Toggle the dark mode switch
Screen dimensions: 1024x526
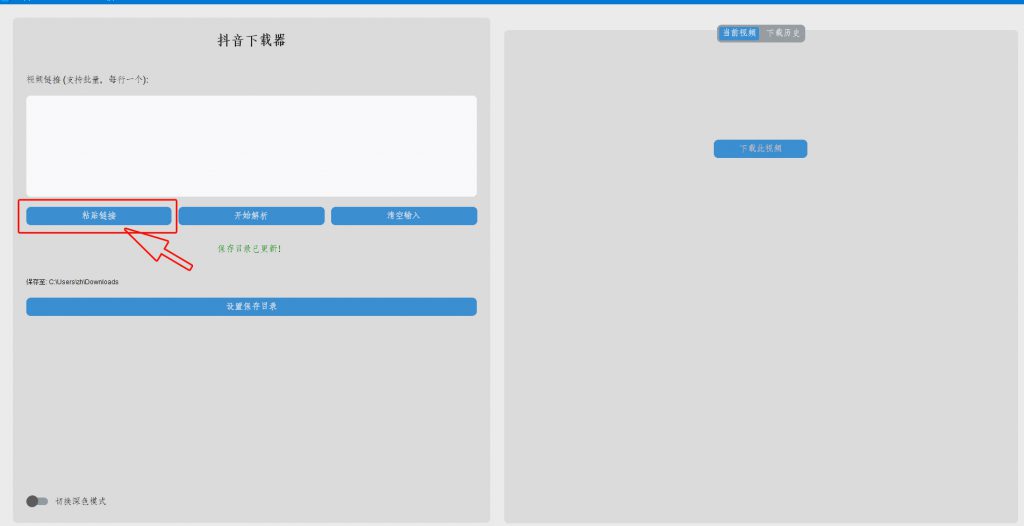(37, 501)
